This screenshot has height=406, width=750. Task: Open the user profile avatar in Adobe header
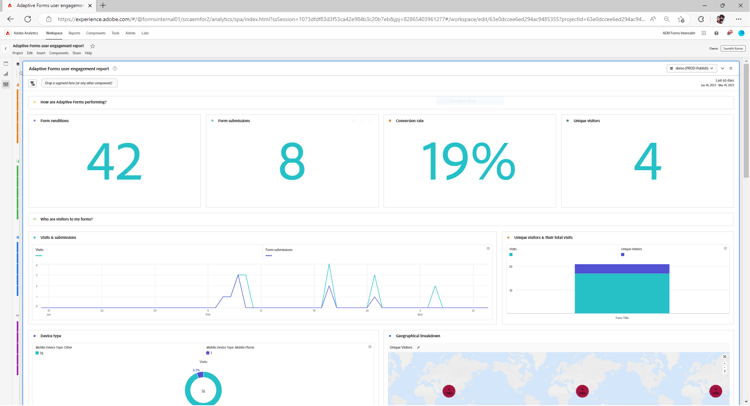pyautogui.click(x=741, y=33)
